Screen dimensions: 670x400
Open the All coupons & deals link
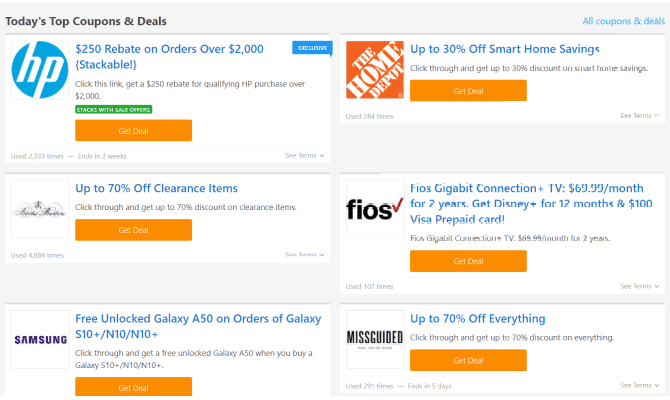click(623, 21)
